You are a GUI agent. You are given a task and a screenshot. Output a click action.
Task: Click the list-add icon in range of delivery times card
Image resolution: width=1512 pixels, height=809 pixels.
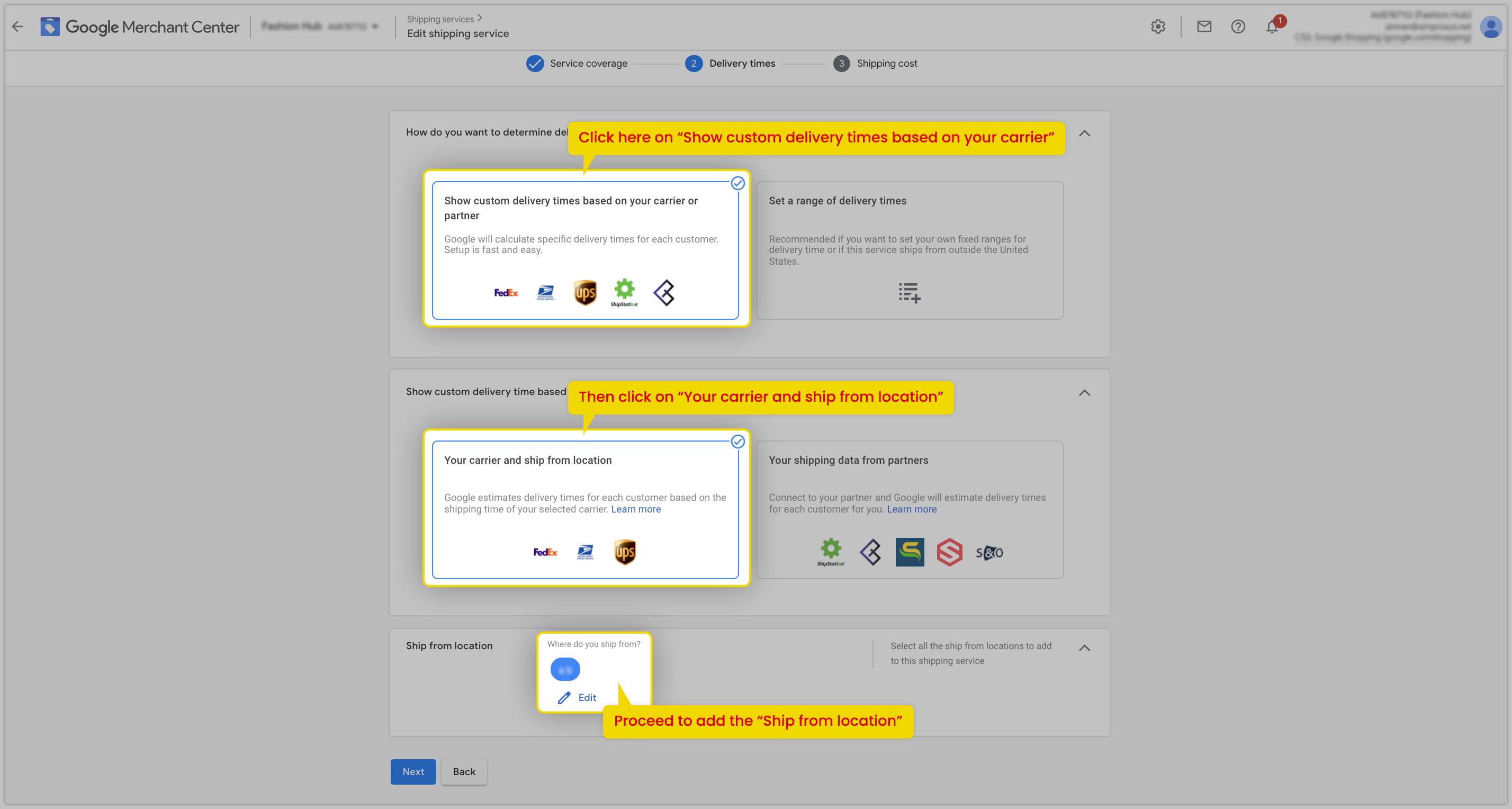pyautogui.click(x=909, y=292)
